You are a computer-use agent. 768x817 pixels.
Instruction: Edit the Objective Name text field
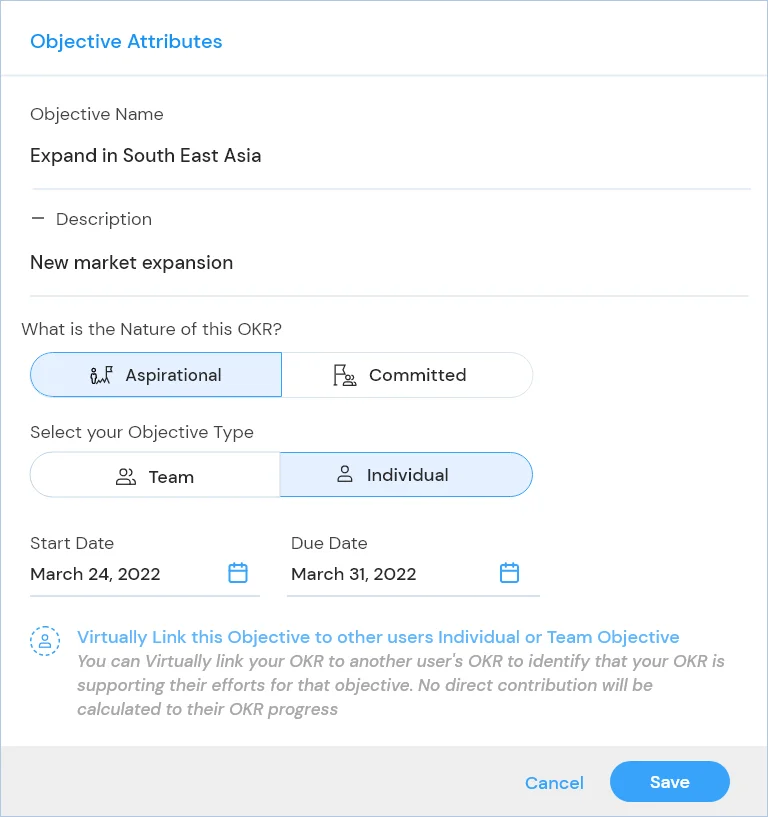[390, 156]
